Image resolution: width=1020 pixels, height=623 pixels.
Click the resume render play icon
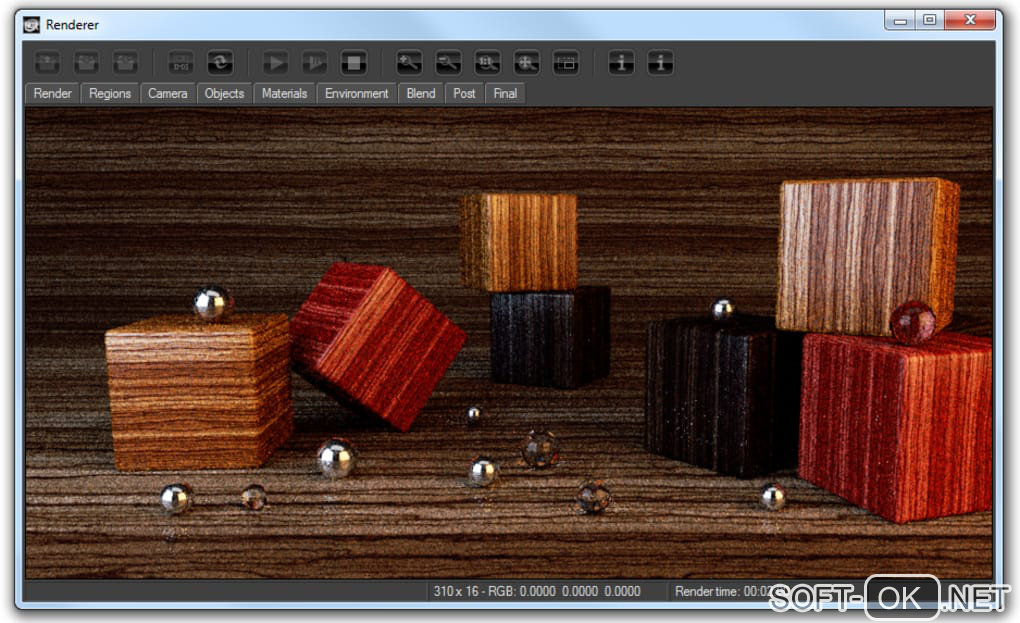(x=315, y=63)
